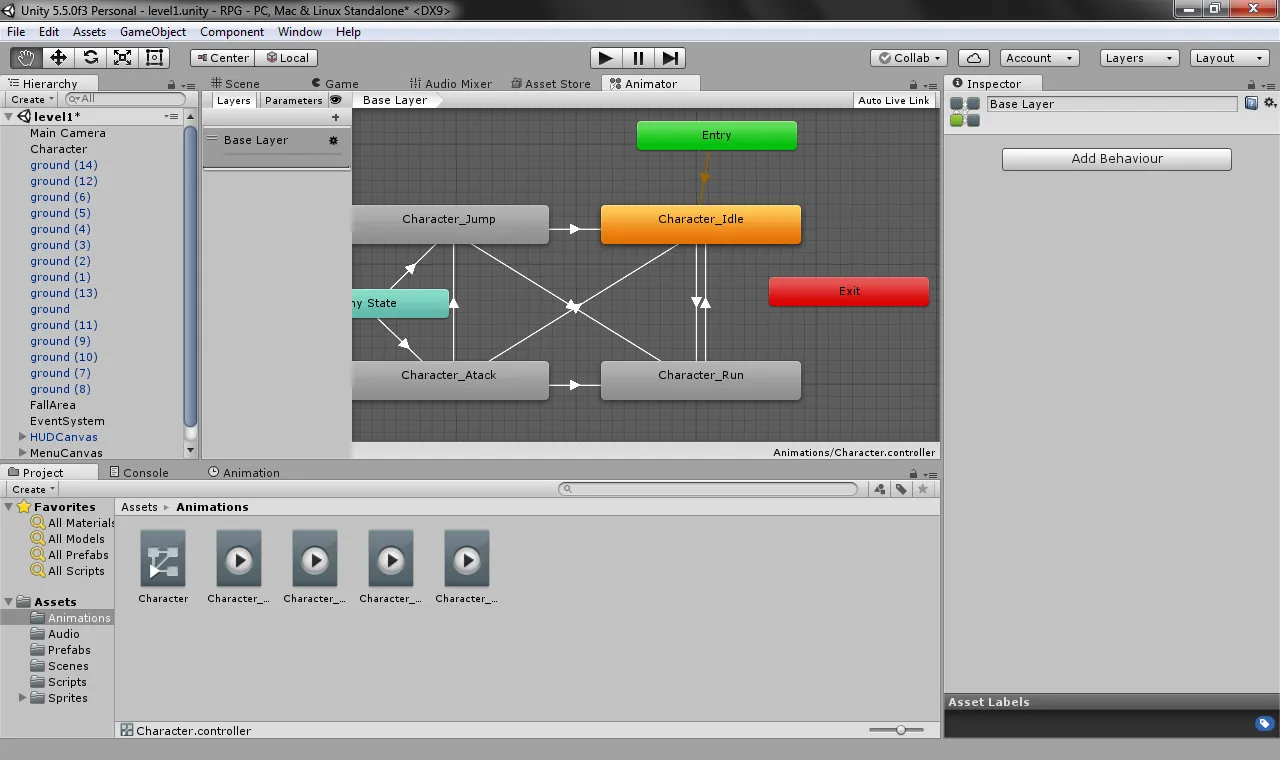The width and height of the screenshot is (1280, 760).
Task: Toggle Center pivot mode
Action: (x=221, y=58)
